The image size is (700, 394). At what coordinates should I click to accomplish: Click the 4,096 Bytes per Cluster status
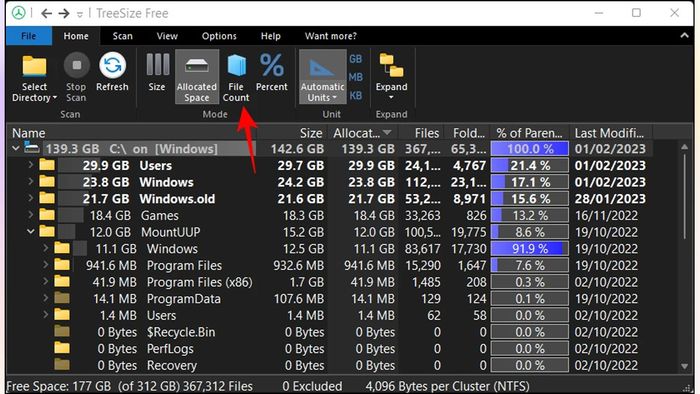447,386
